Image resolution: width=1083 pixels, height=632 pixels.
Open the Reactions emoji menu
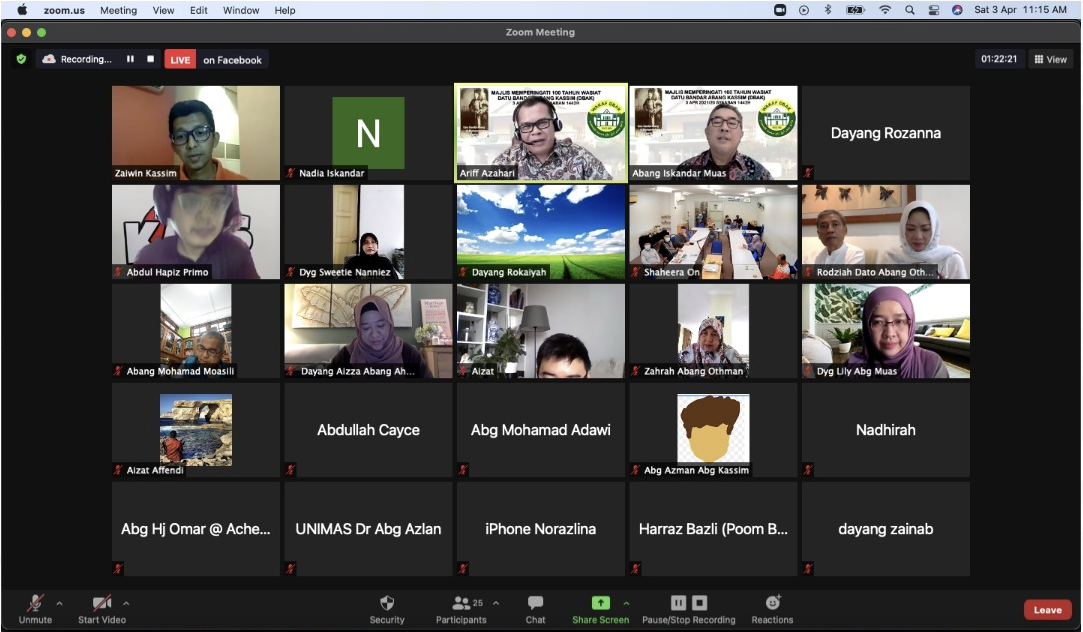[x=772, y=609]
